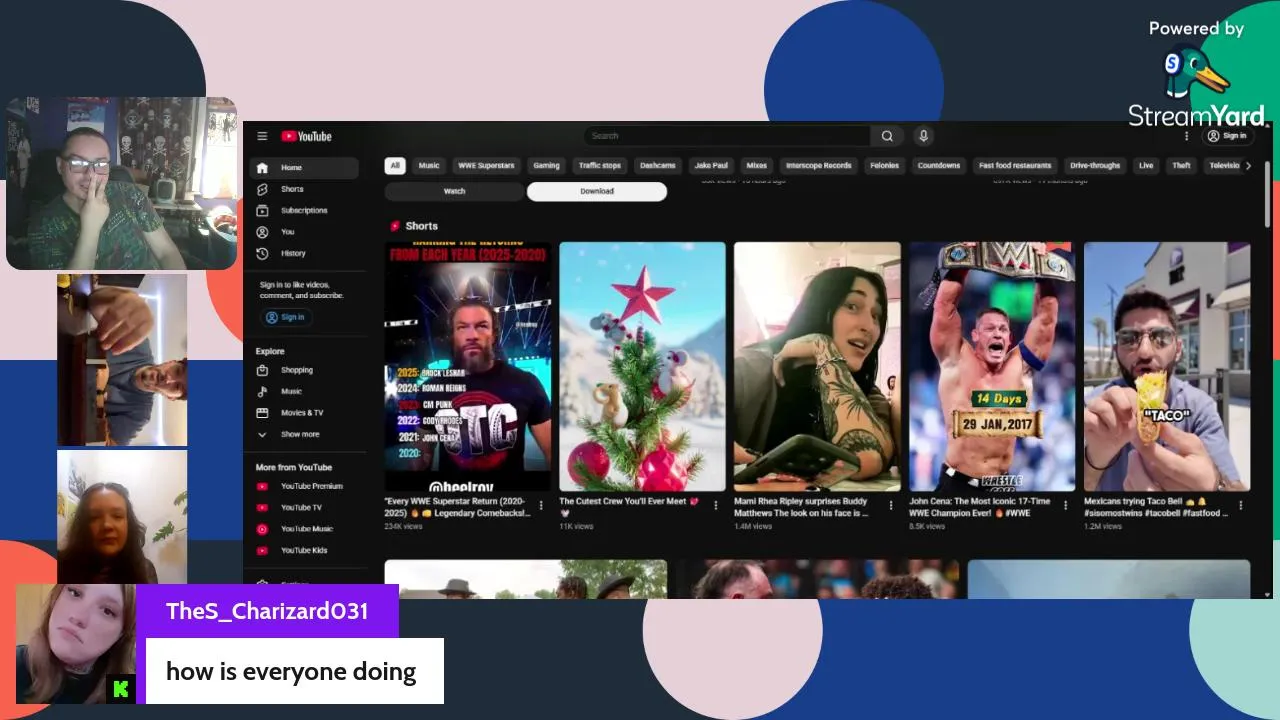Click the Shorts section logo icon

395,226
